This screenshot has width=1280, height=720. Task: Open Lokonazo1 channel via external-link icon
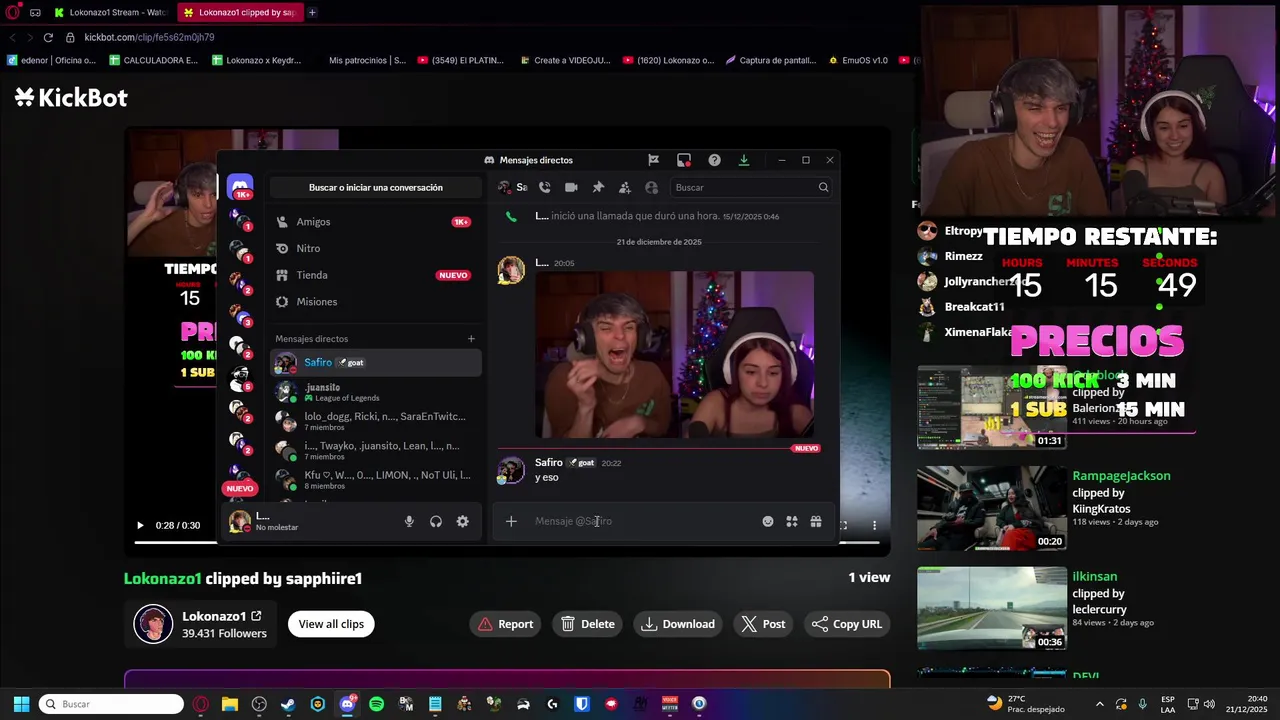click(x=256, y=616)
